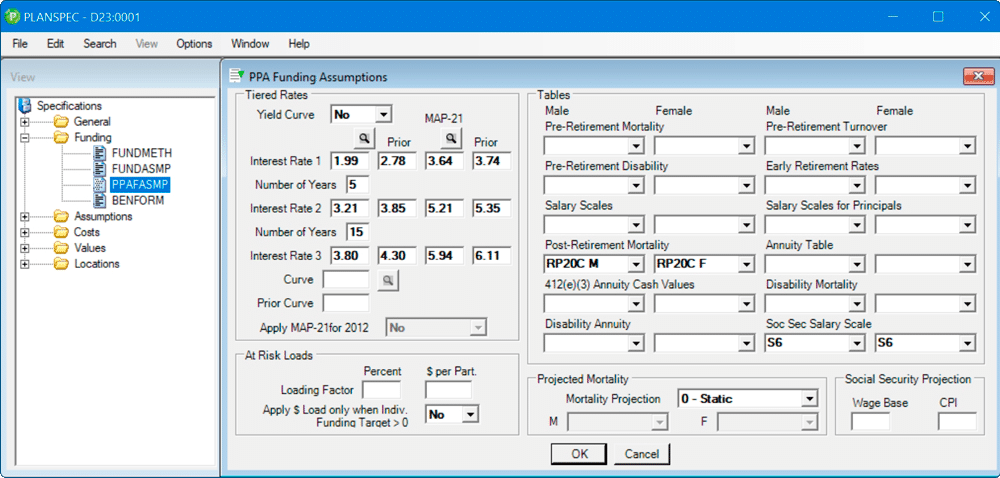The image size is (1000, 478).
Task: Close the PPA Funding Assumptions dialog
Action: (978, 76)
